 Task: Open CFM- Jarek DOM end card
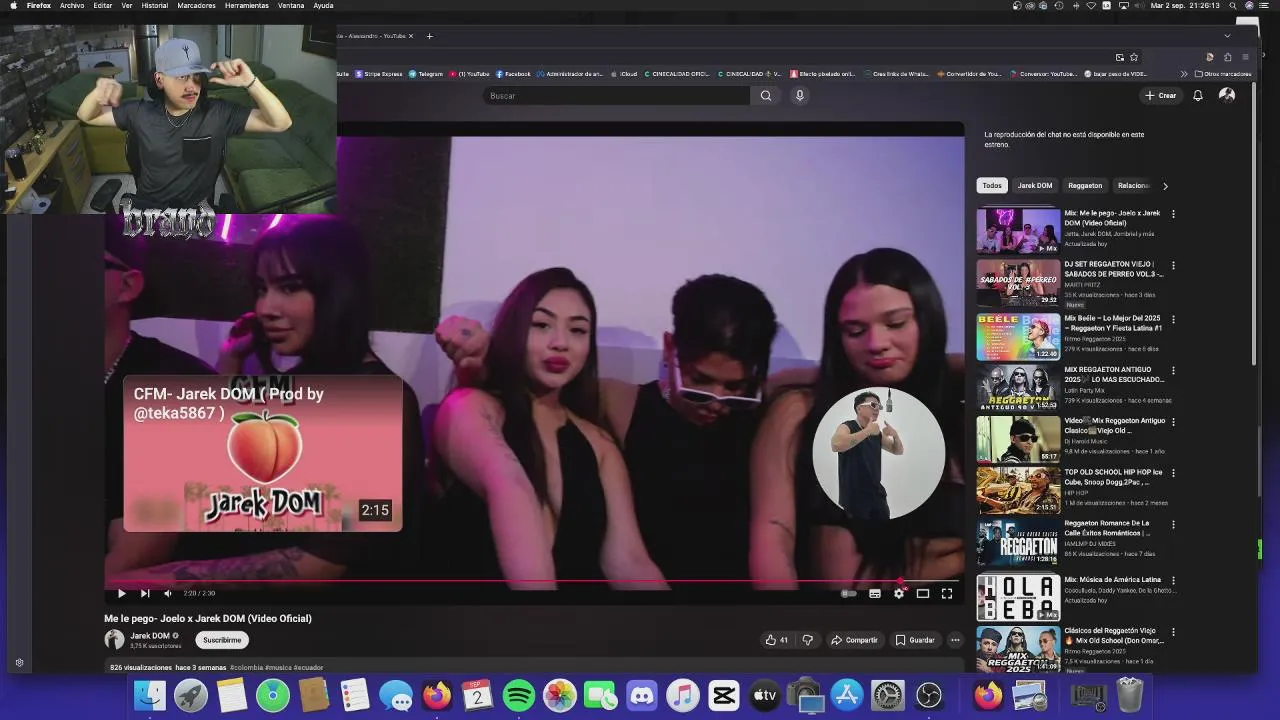[263, 453]
